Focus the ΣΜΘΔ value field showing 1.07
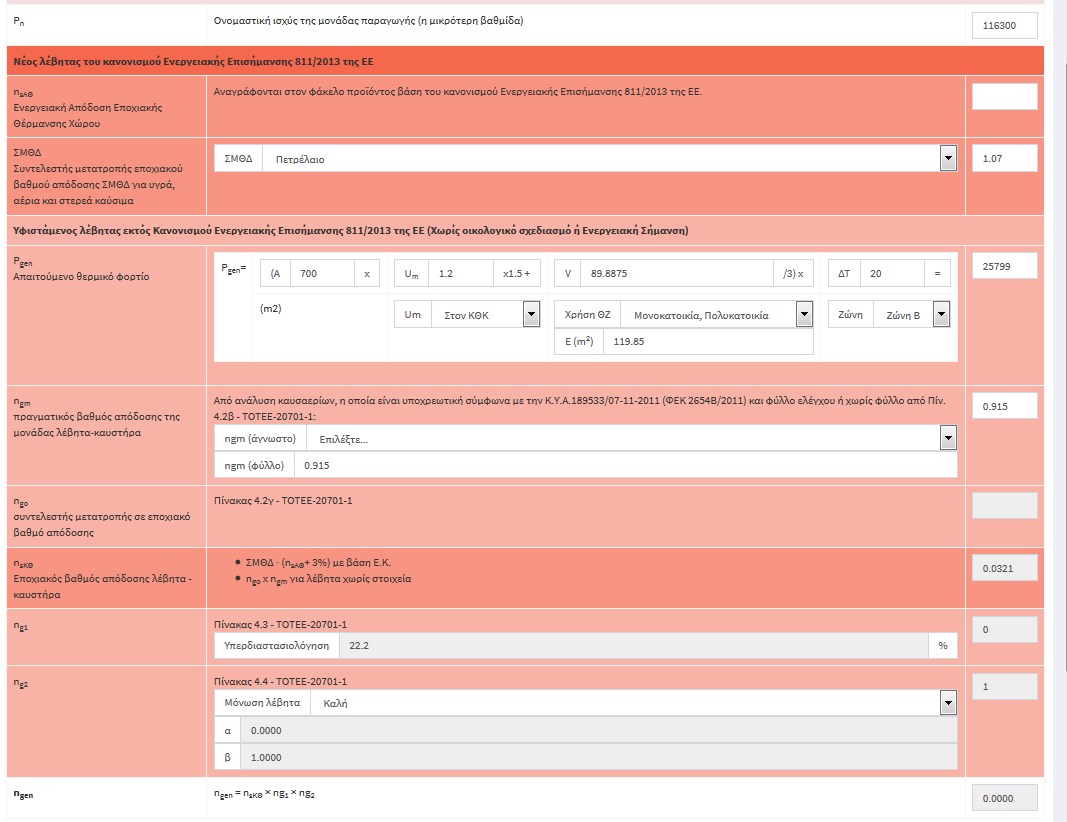This screenshot has width=1067, height=822. pyautogui.click(x=1004, y=158)
